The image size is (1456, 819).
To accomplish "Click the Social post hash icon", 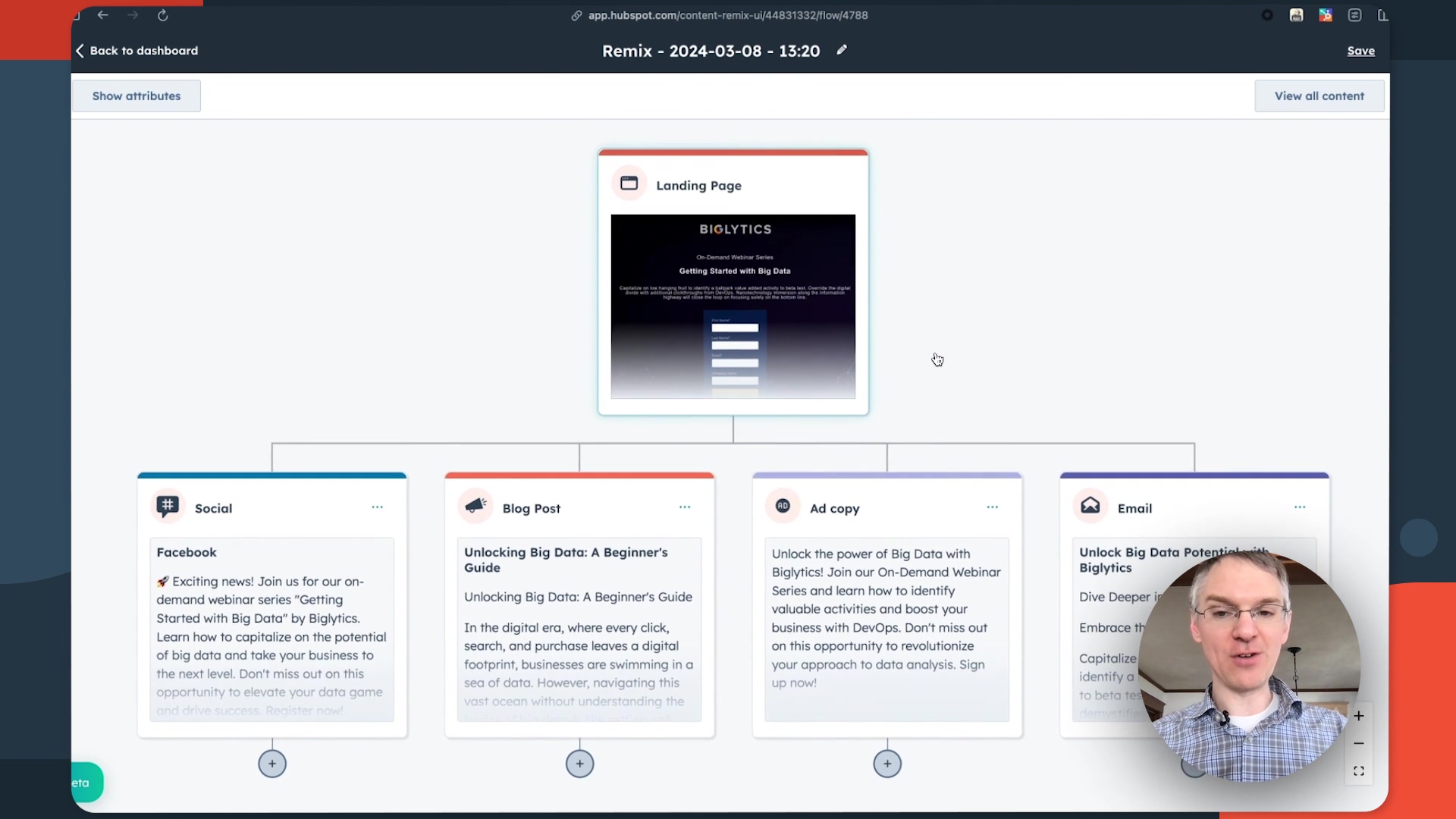I will pyautogui.click(x=167, y=506).
